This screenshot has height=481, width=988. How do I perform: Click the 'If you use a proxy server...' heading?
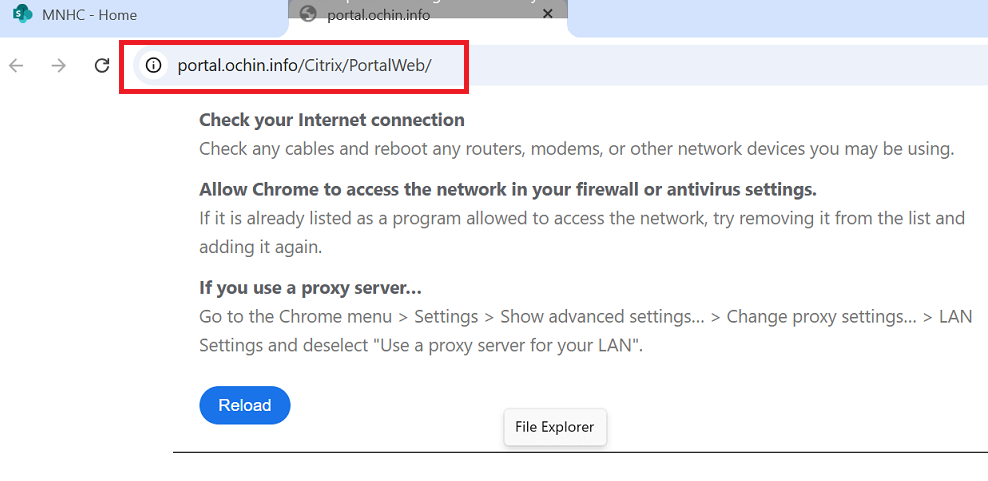pyautogui.click(x=310, y=288)
